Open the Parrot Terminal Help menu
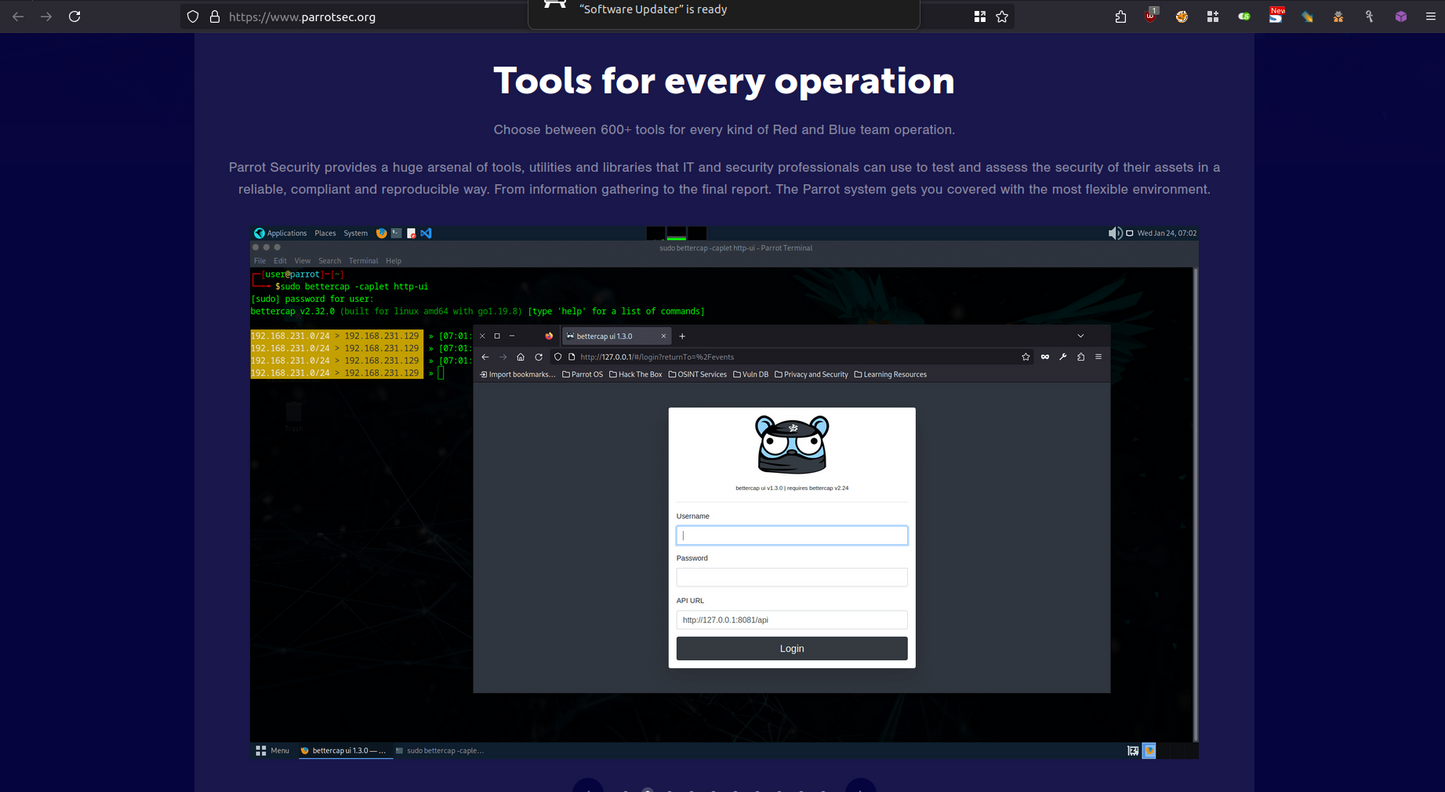The image size is (1445, 792). point(393,261)
